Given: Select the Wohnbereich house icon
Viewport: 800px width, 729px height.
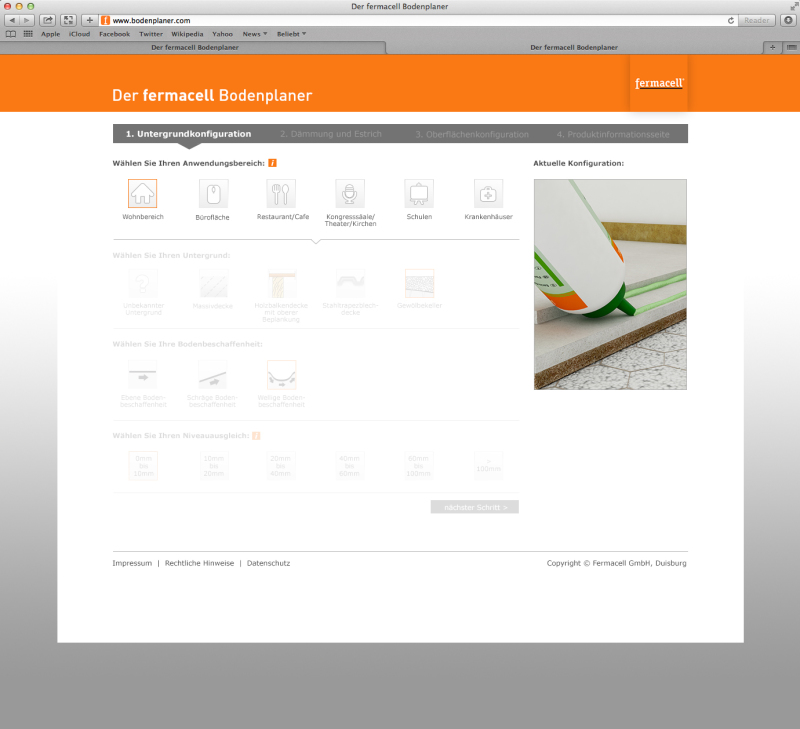Looking at the screenshot, I should 142,193.
